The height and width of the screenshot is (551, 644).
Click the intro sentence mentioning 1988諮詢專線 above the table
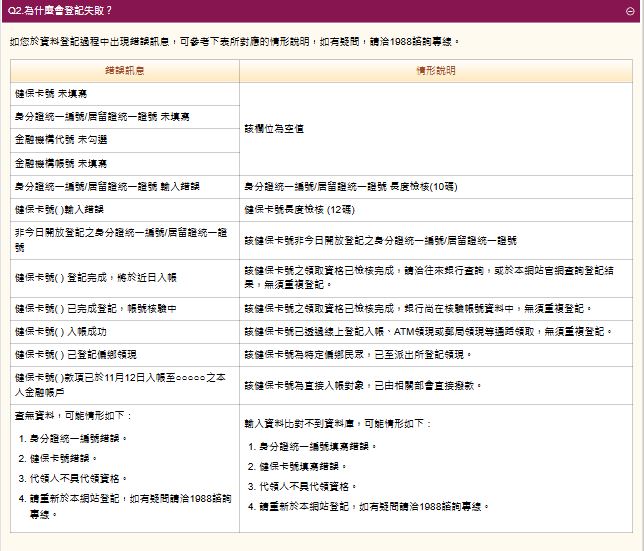tap(235, 41)
